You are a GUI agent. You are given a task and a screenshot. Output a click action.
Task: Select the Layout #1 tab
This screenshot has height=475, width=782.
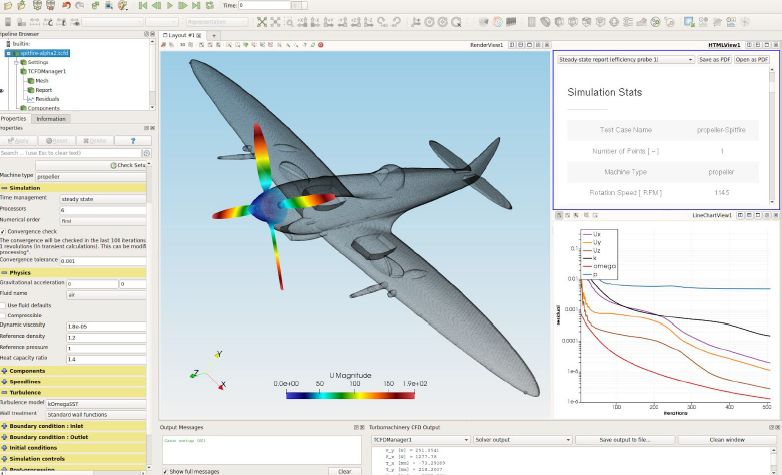pyautogui.click(x=182, y=35)
